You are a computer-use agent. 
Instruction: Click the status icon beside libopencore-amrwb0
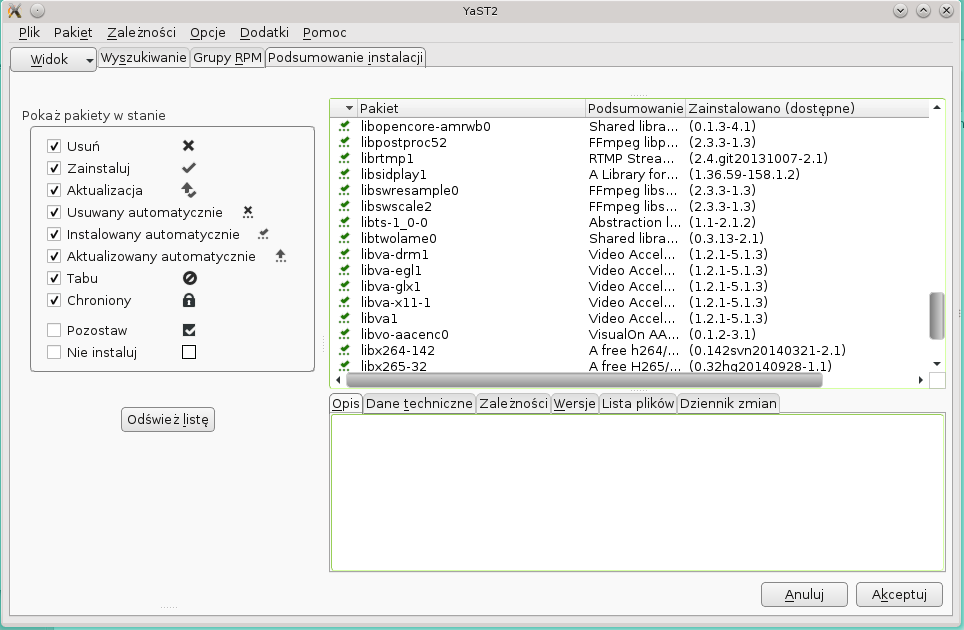345,127
